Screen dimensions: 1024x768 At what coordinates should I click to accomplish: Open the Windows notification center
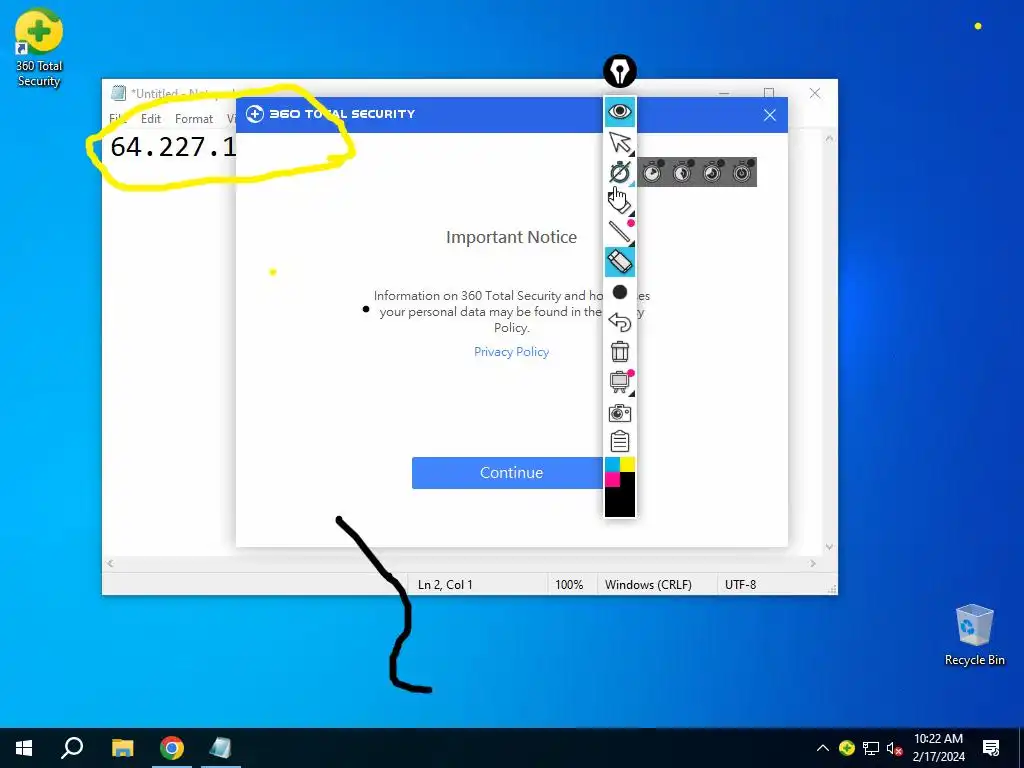click(x=991, y=748)
